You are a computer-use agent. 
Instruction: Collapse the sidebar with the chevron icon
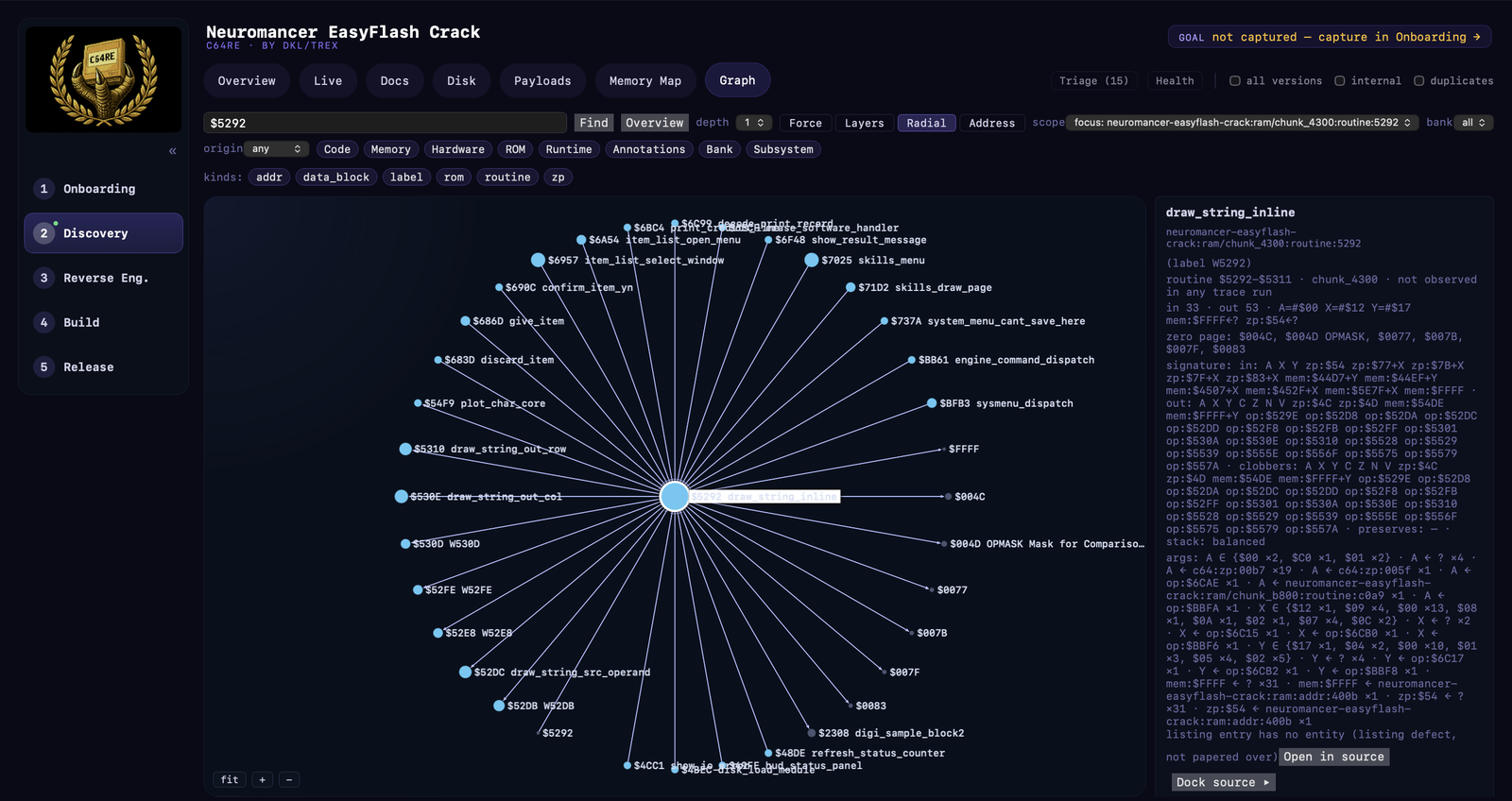172,151
